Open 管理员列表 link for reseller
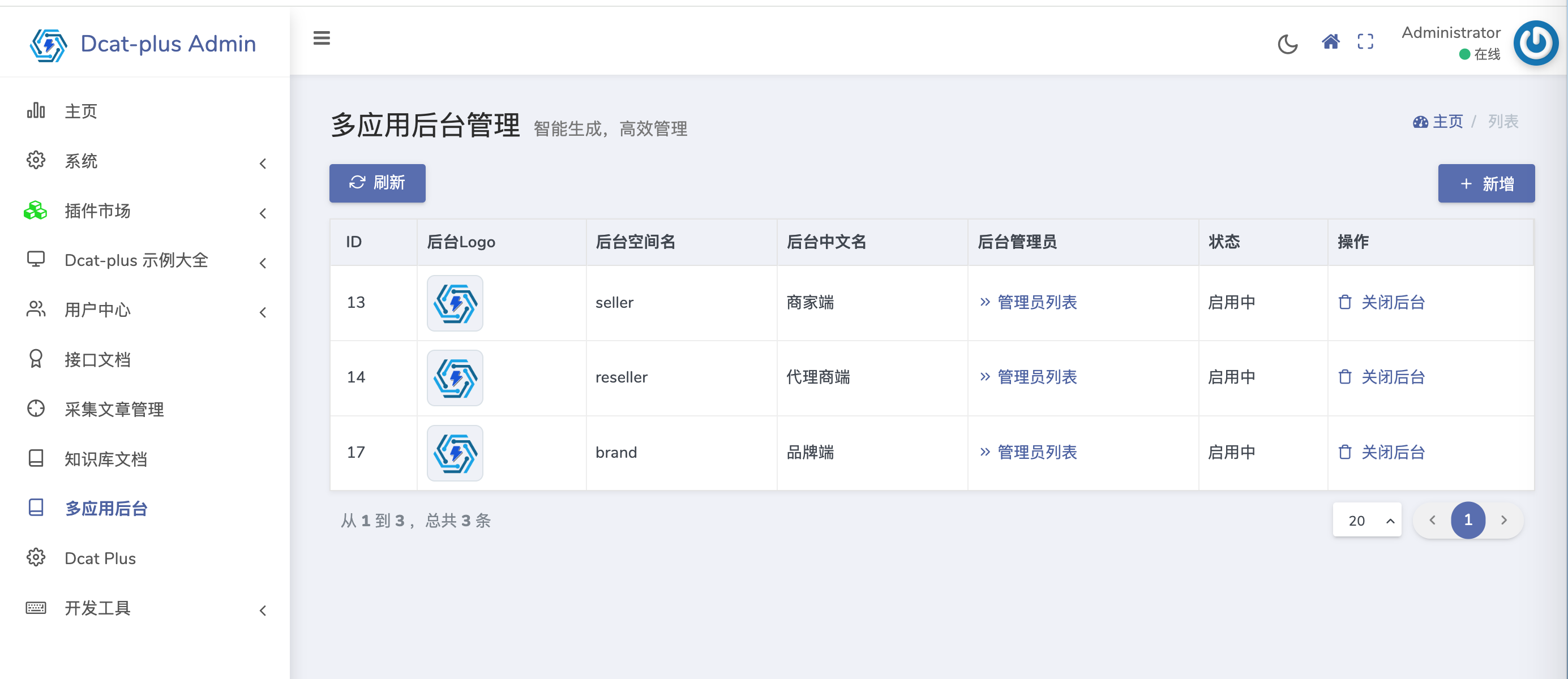This screenshot has width=1568, height=679. (x=1036, y=377)
